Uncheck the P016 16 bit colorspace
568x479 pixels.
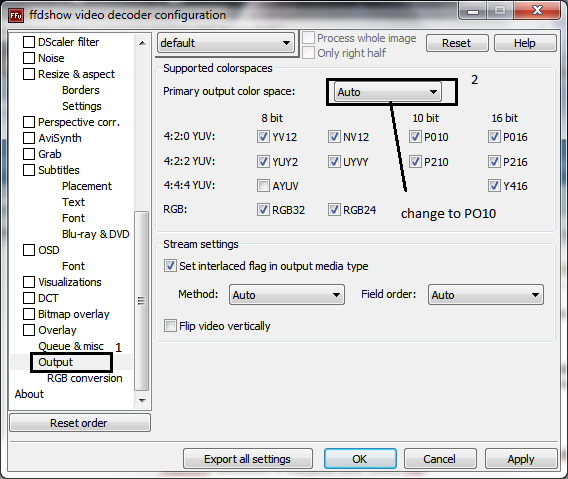pyautogui.click(x=494, y=137)
